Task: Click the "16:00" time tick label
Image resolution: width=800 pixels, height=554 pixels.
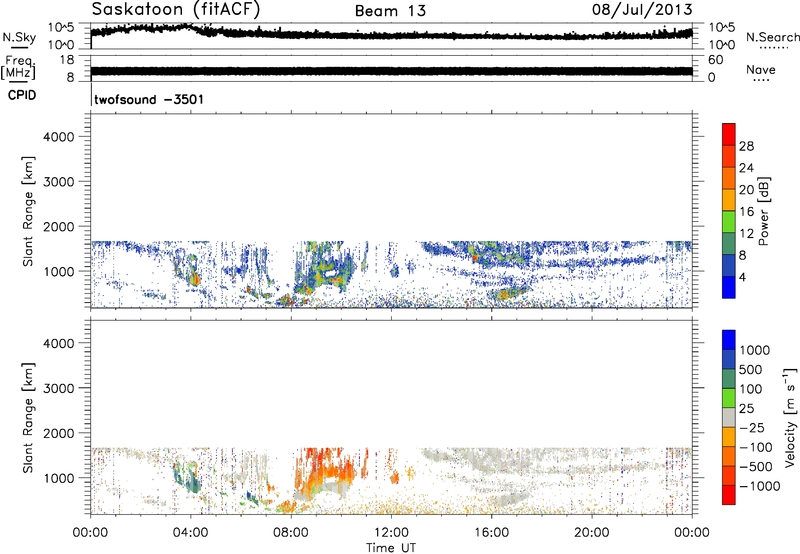Action: [491, 533]
